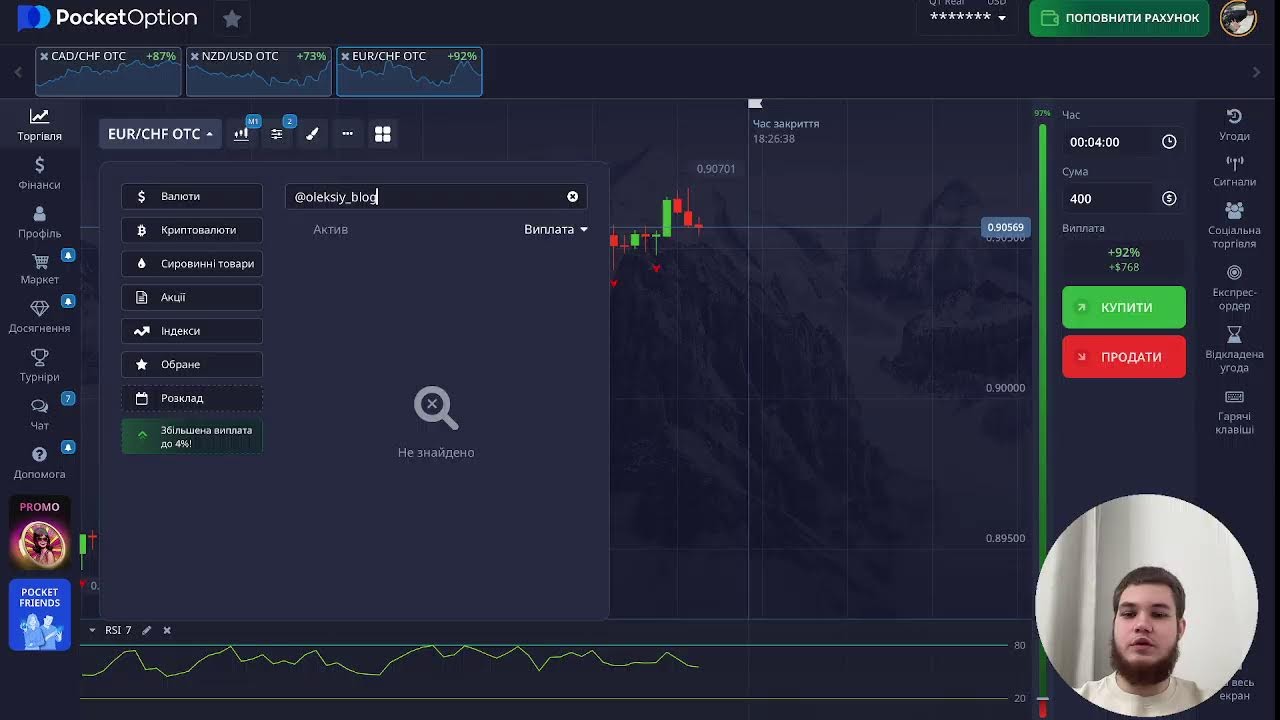The width and height of the screenshot is (1280, 720).
Task: Open the account balance dropdown
Action: pyautogui.click(x=968, y=17)
